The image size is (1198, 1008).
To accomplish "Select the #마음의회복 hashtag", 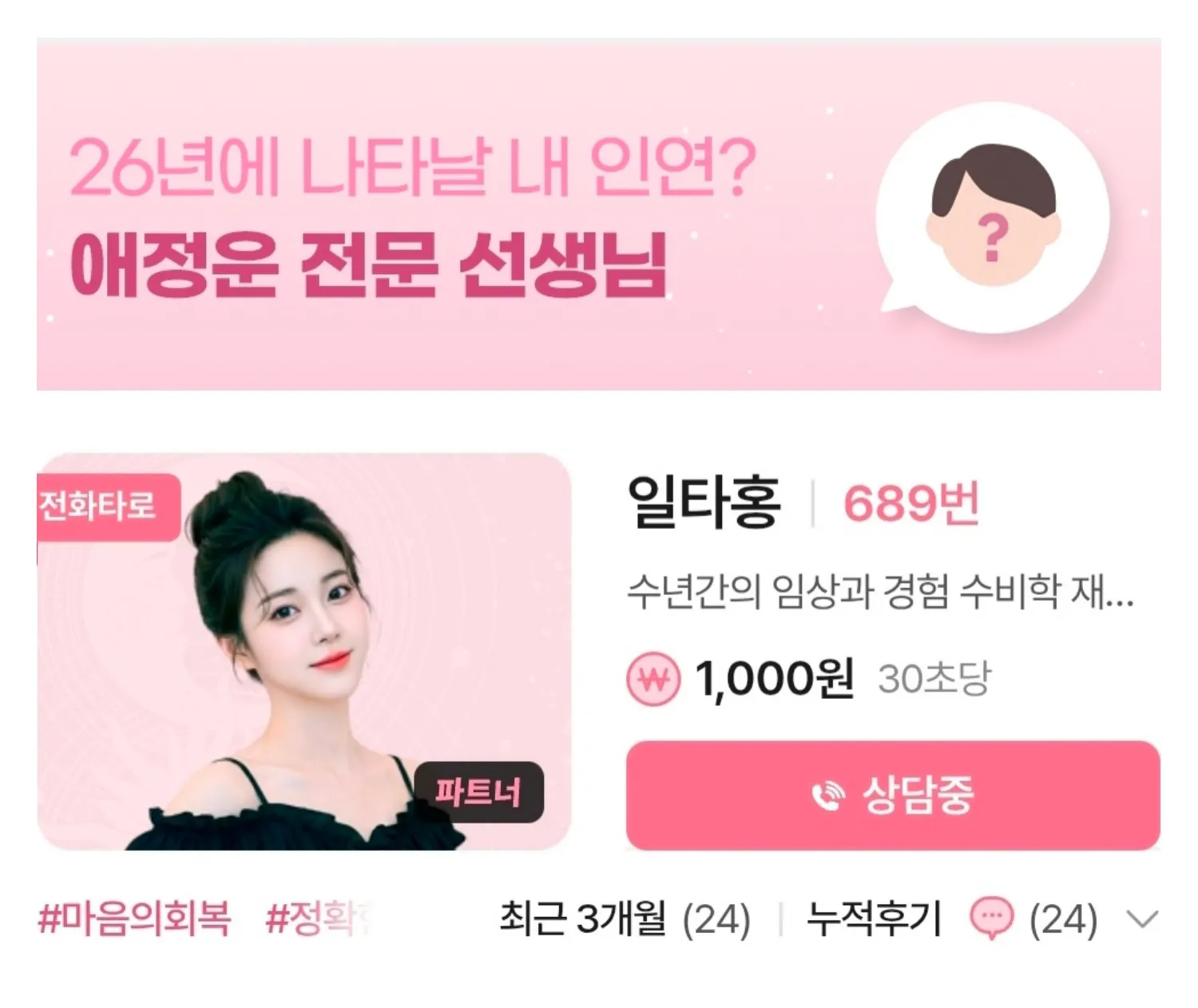I will point(135,919).
